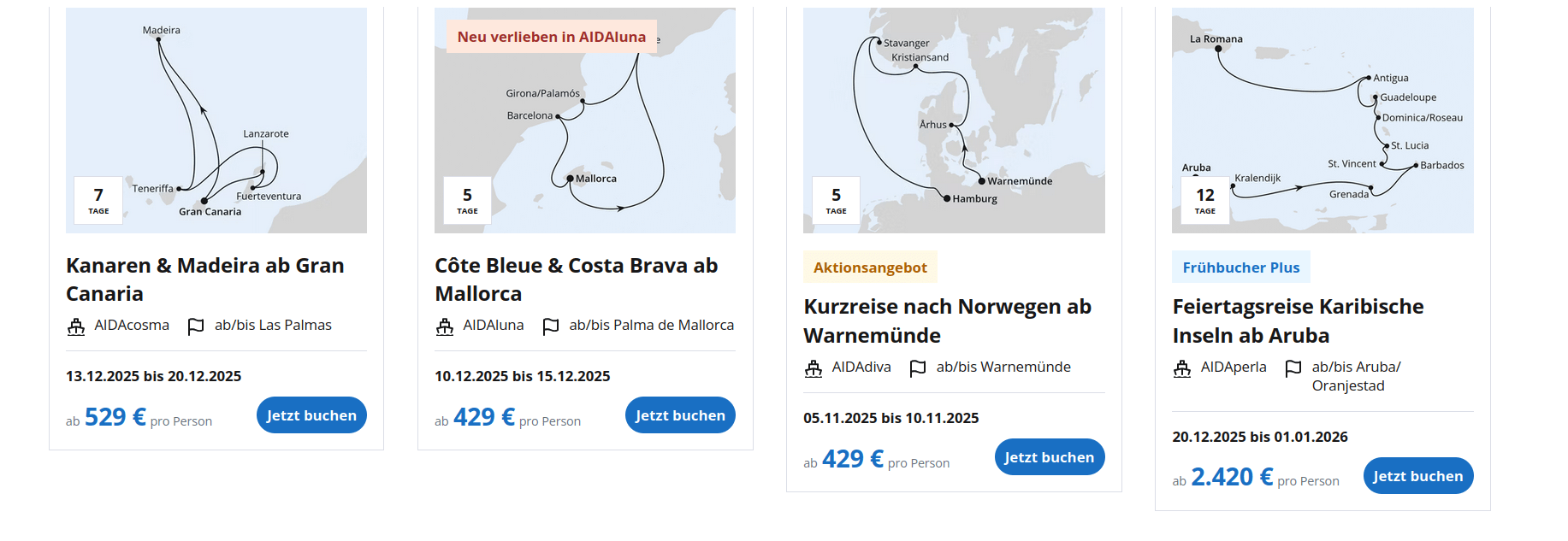Viewport: 1568px width, 541px height.
Task: Click the flag icon by ab/bis Warnemünde
Action: [918, 368]
